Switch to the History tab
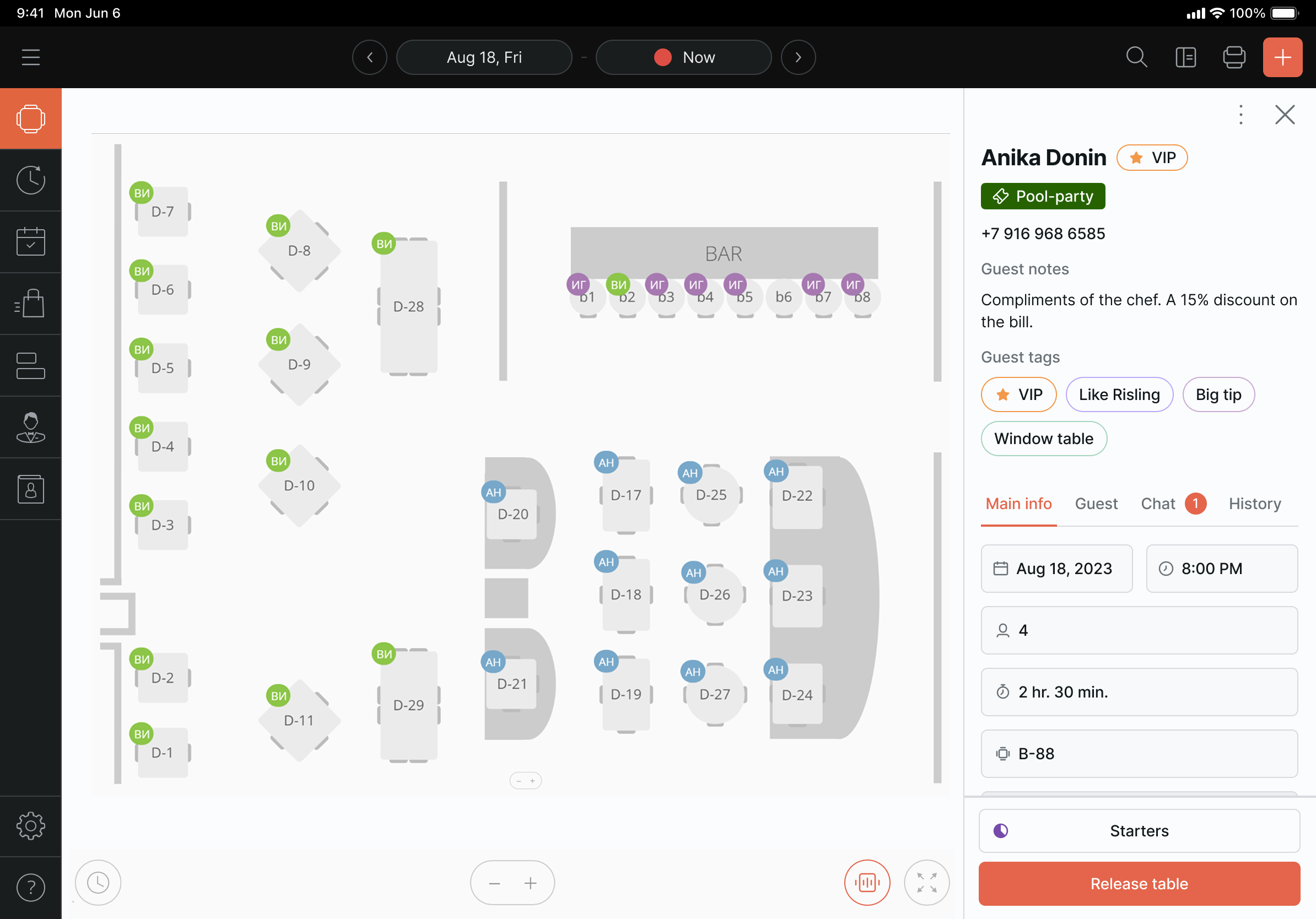 pos(1255,504)
